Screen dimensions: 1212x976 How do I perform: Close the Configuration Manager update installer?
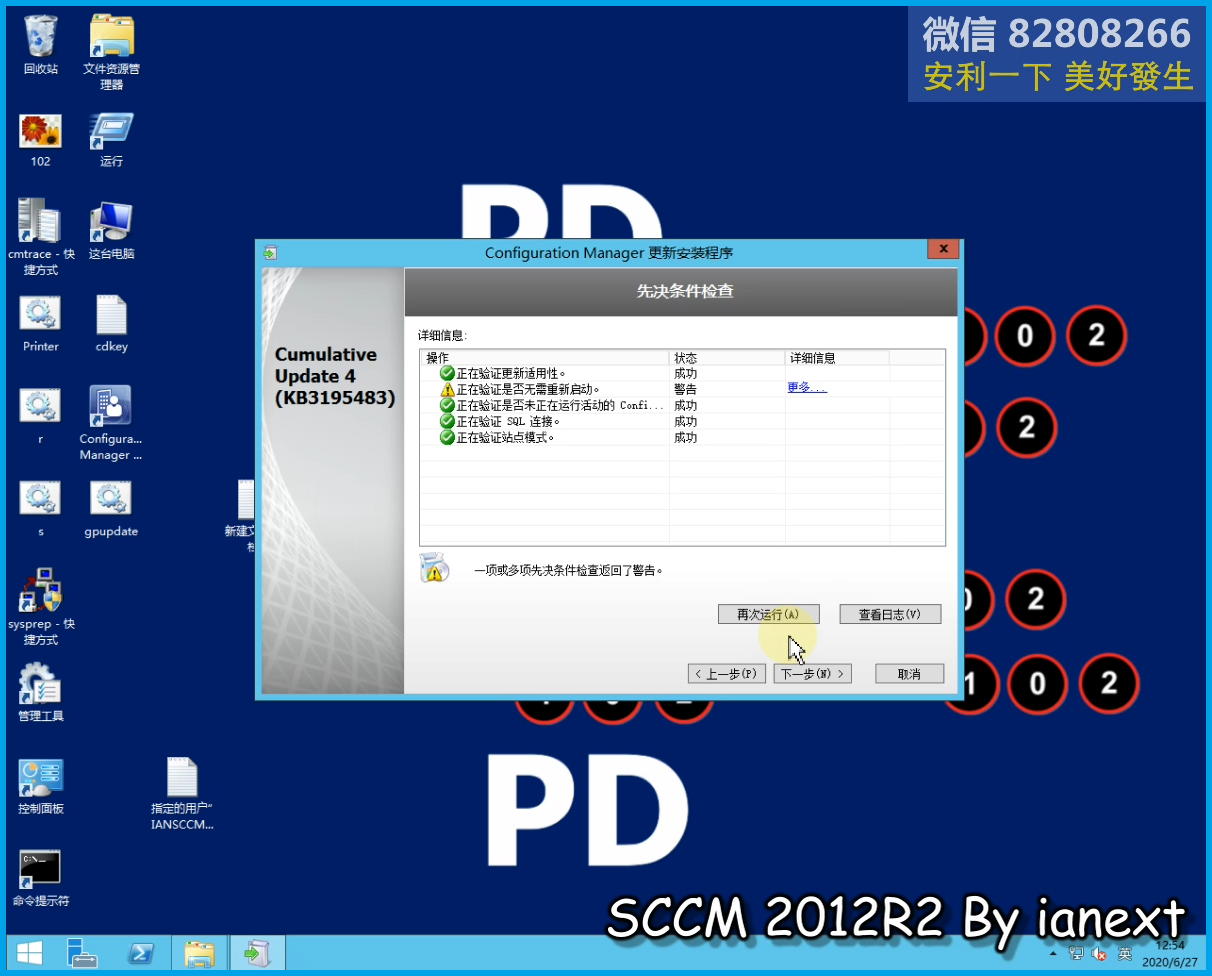[941, 249]
